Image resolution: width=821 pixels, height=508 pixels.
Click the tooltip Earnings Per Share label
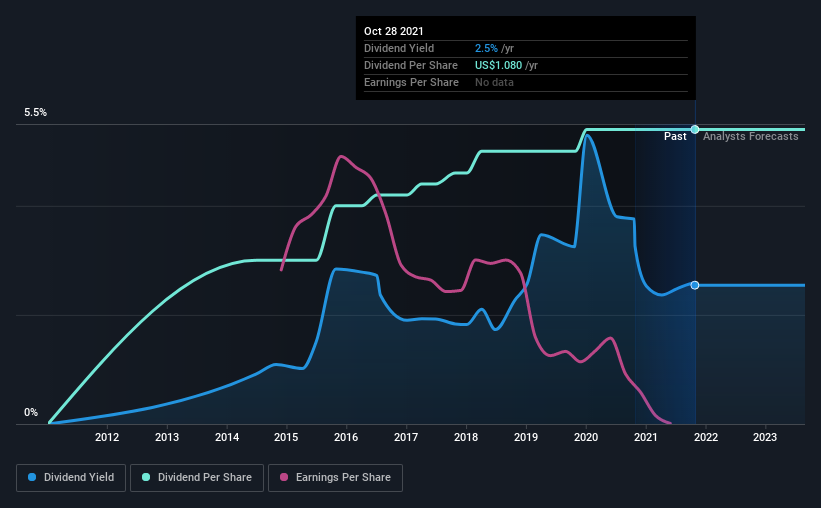tap(412, 83)
